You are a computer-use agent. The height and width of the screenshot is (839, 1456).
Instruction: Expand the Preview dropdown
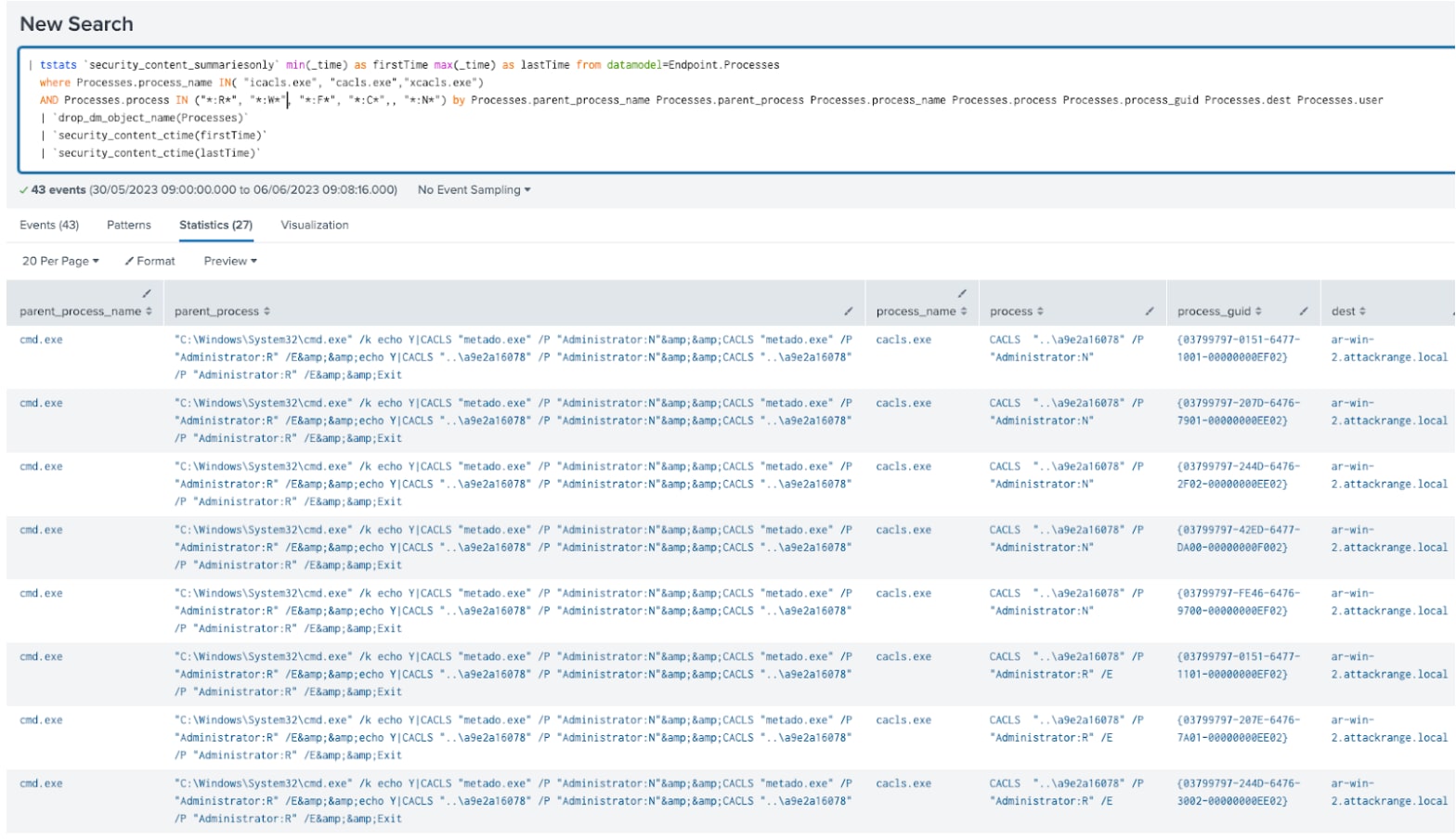click(230, 261)
